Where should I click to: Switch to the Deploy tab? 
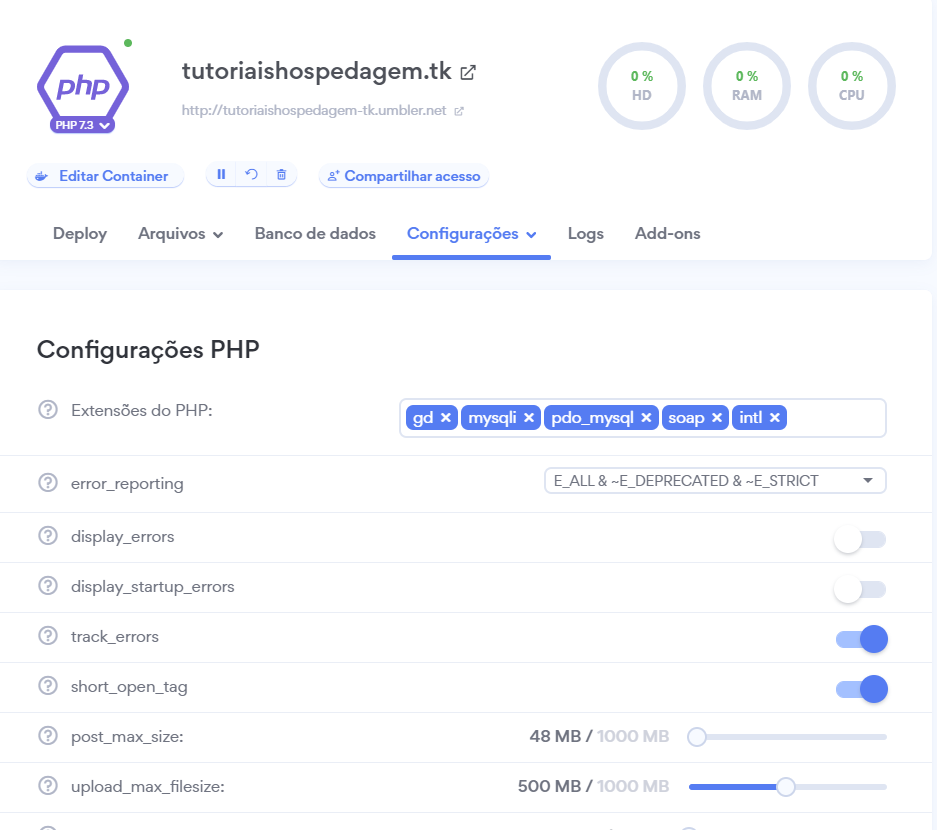click(79, 233)
